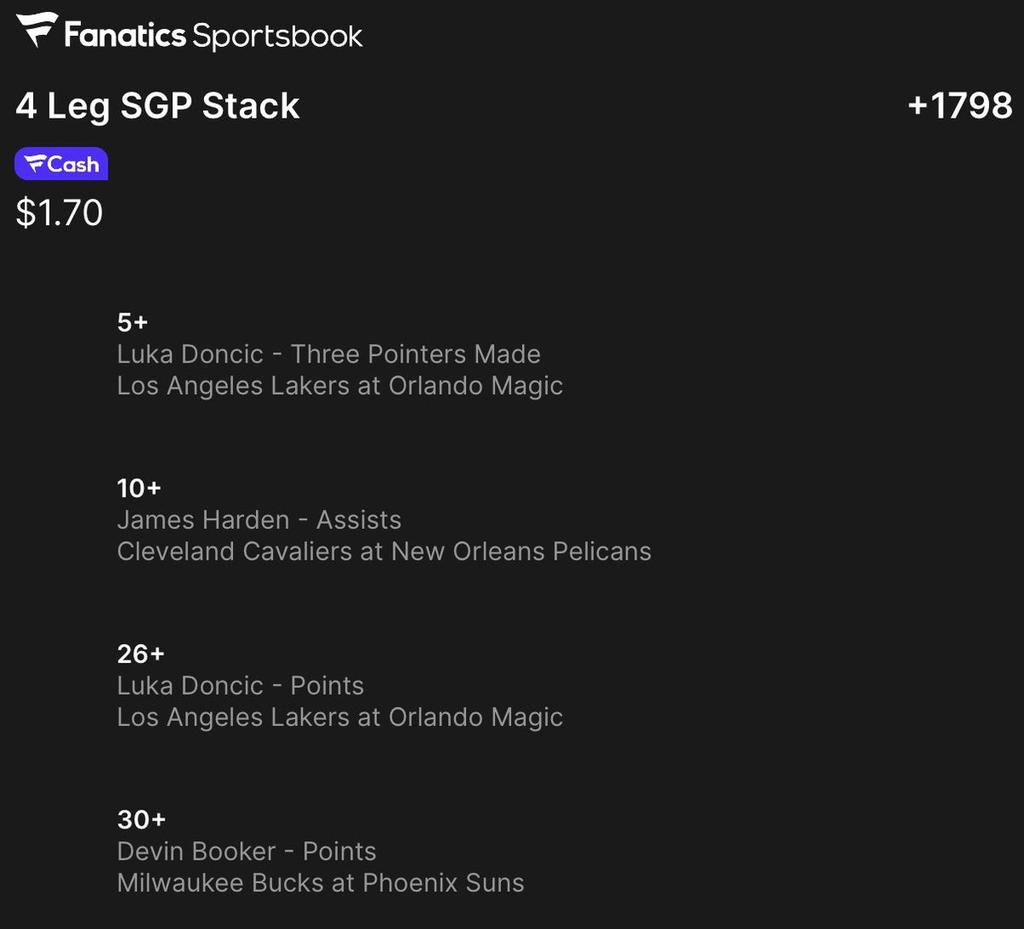Viewport: 1024px width, 929px height.
Task: Open Devin Booker Points leg
Action: pos(246,851)
